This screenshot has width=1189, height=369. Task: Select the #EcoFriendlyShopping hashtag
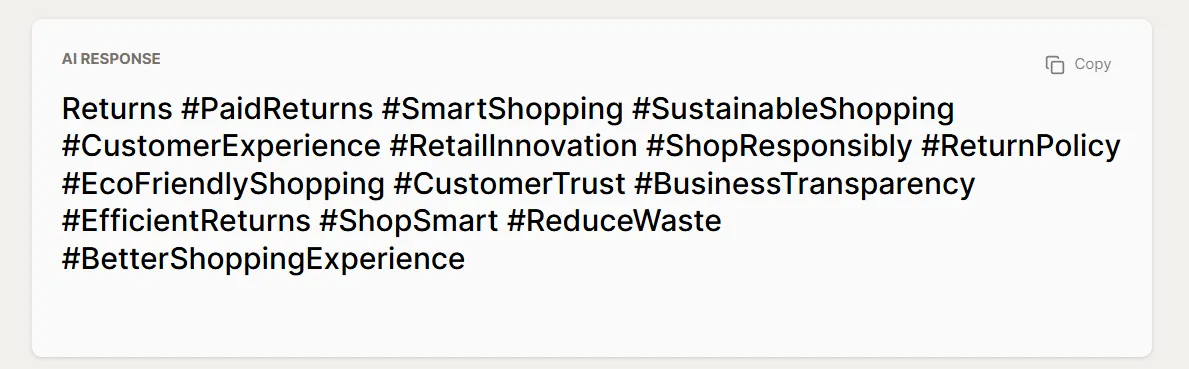click(224, 184)
